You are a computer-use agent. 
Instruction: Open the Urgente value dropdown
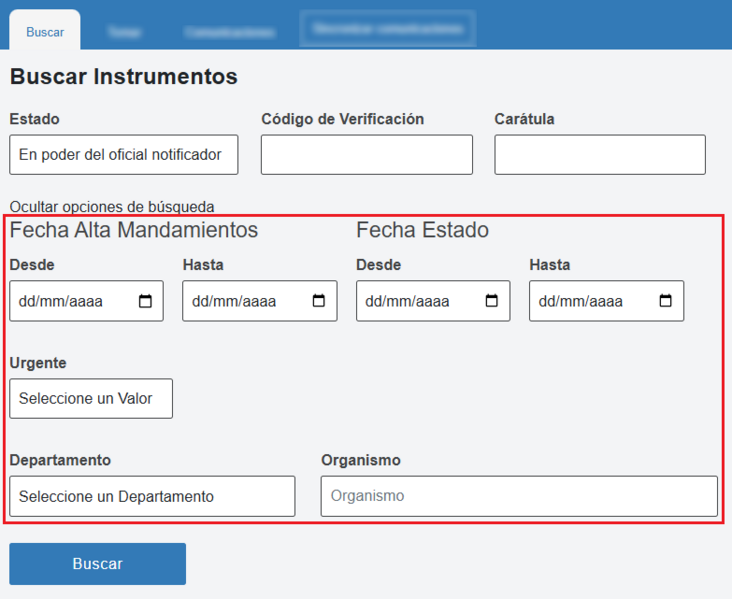pyautogui.click(x=91, y=398)
